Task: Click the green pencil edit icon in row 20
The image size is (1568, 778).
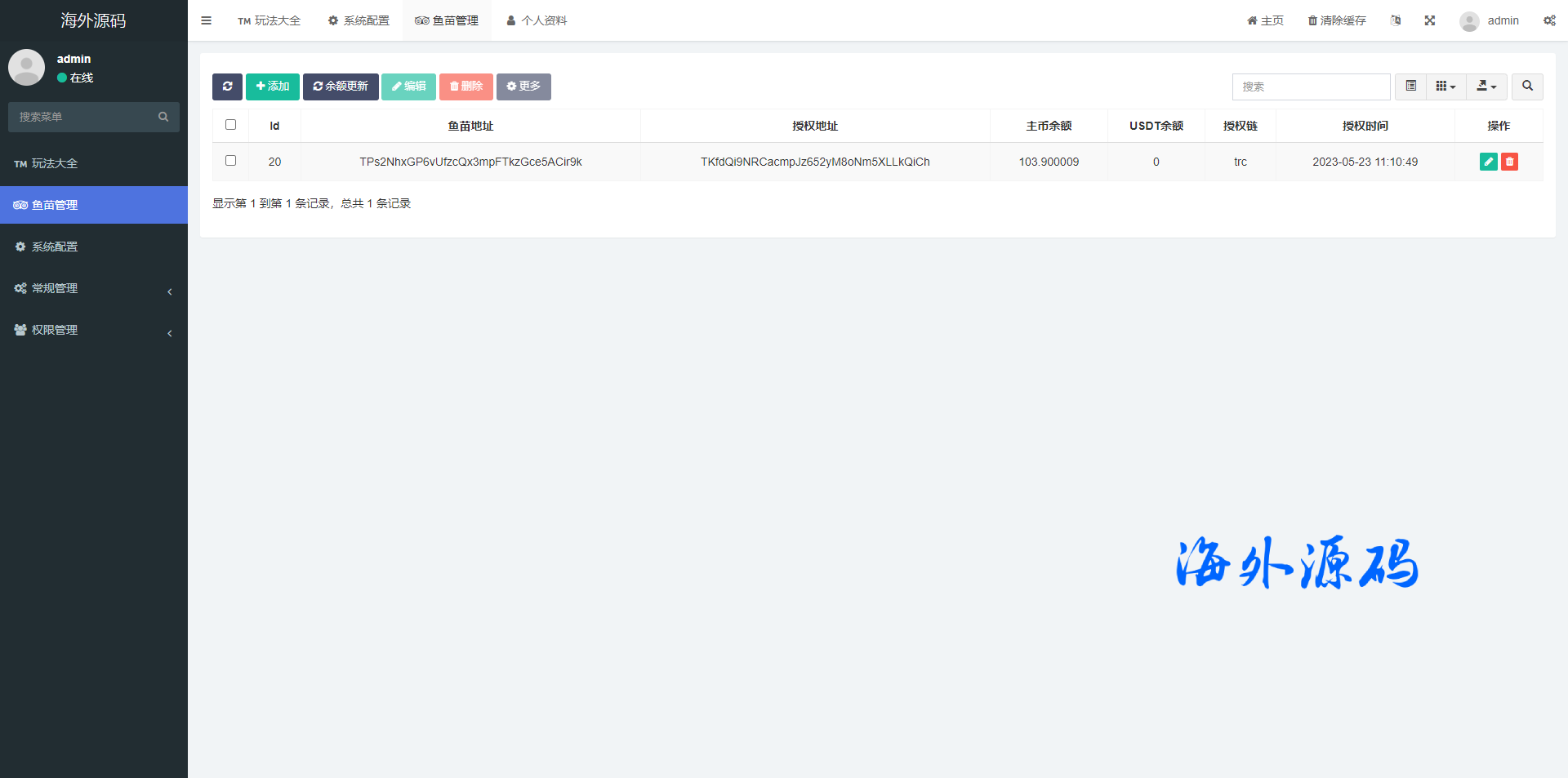Action: coord(1488,162)
